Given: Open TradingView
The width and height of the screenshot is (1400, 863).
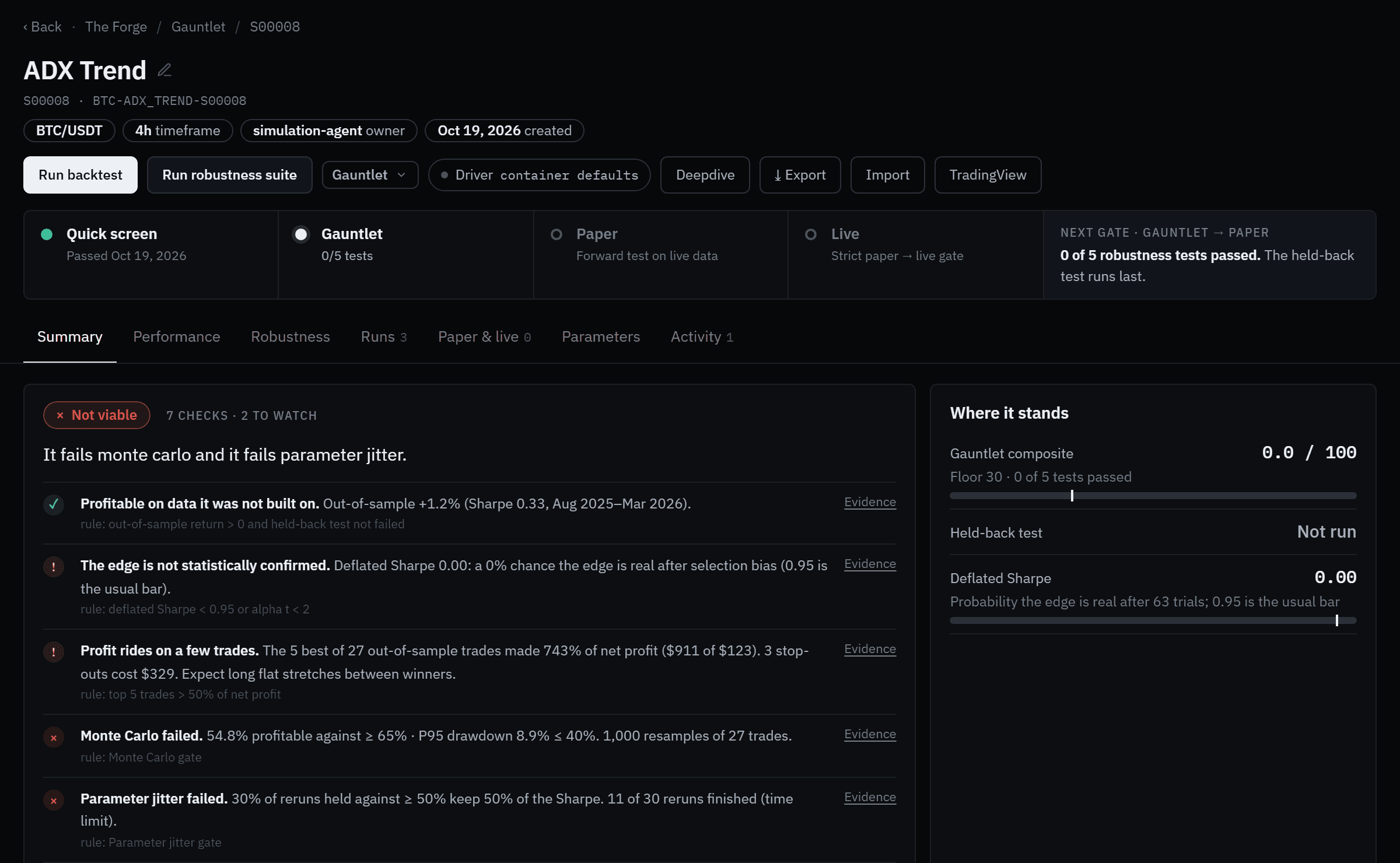Looking at the screenshot, I should [x=988, y=175].
